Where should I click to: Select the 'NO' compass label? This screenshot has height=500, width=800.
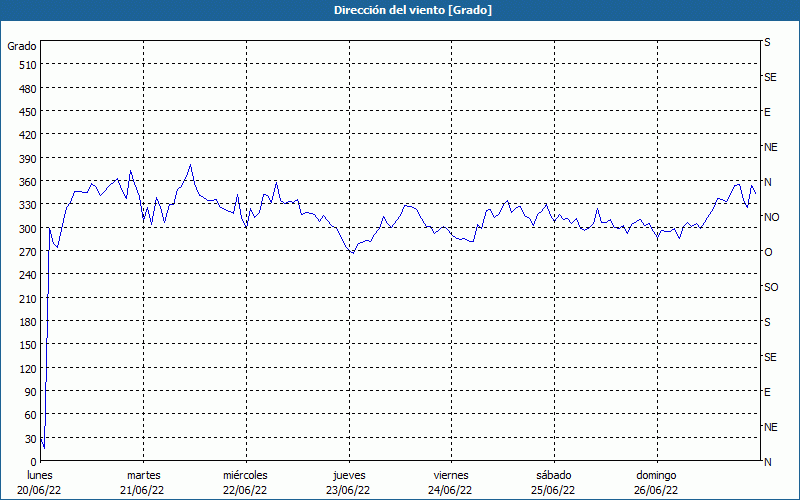tap(771, 217)
